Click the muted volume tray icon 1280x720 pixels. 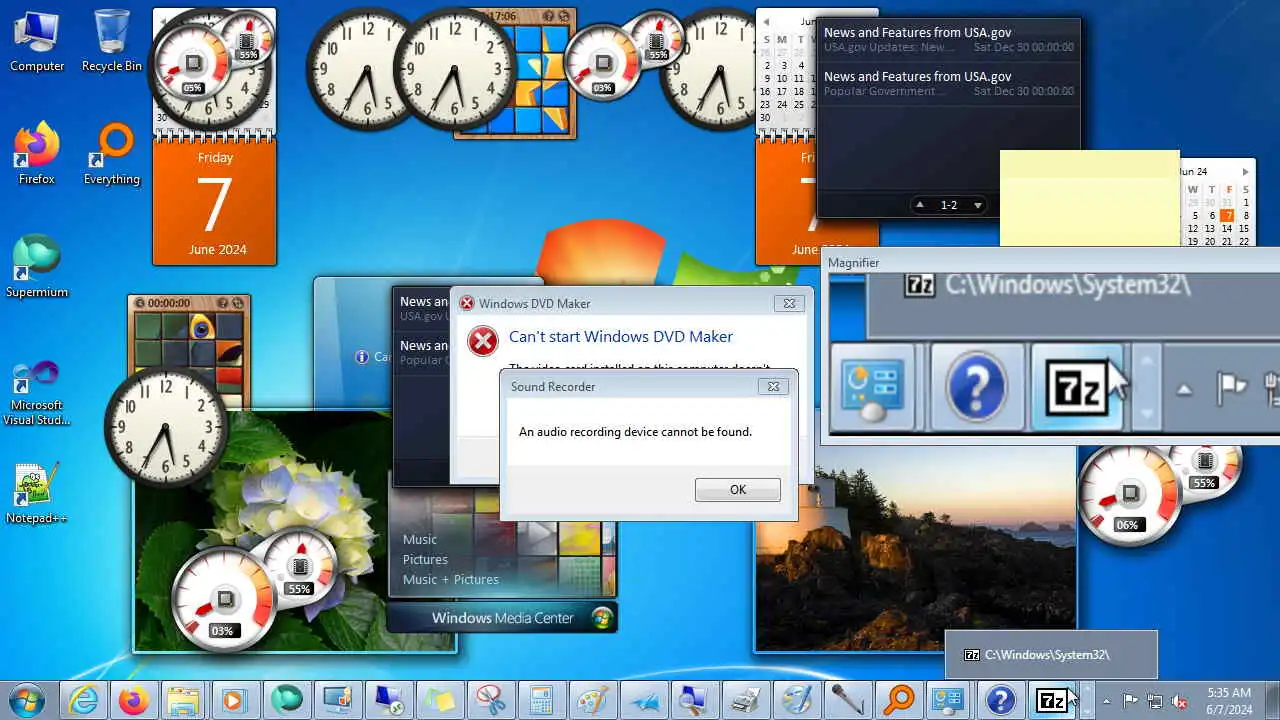click(x=1180, y=701)
